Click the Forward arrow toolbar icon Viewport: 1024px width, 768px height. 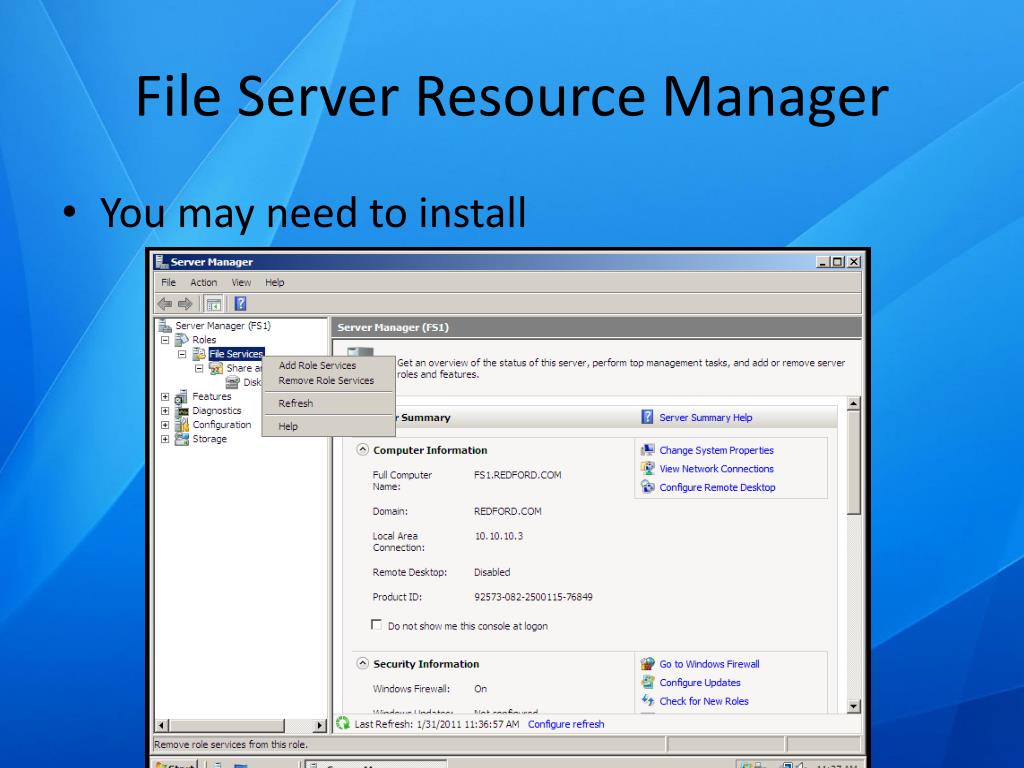click(x=185, y=304)
